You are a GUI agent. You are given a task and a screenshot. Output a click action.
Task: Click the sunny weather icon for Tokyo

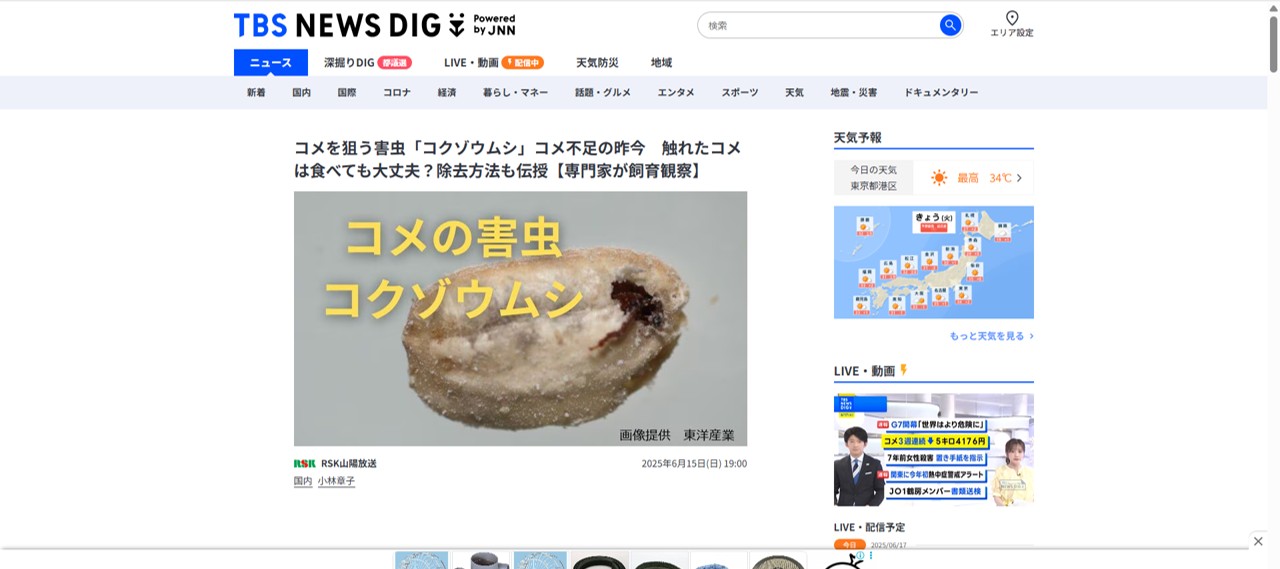click(939, 178)
